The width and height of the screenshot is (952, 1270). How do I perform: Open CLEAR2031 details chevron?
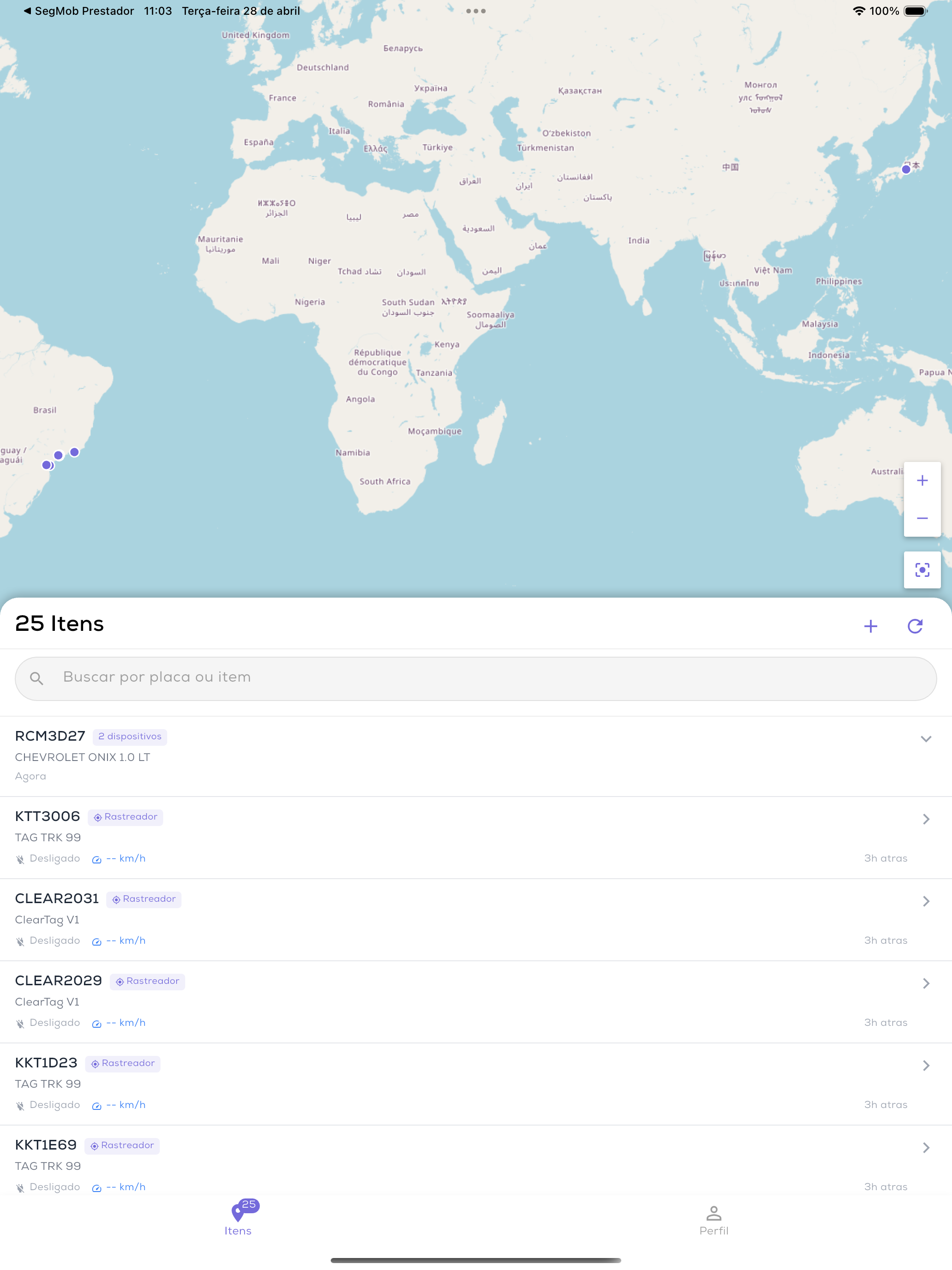point(926,901)
